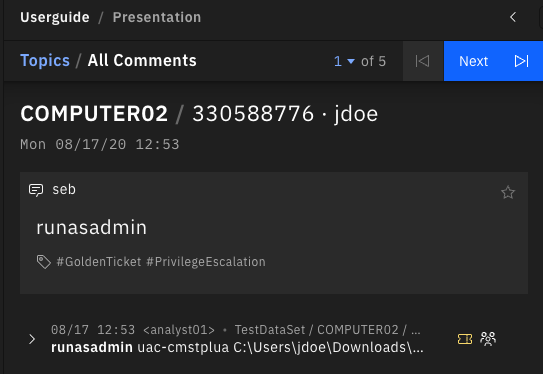Open the Topics breadcrumb link

point(45,61)
